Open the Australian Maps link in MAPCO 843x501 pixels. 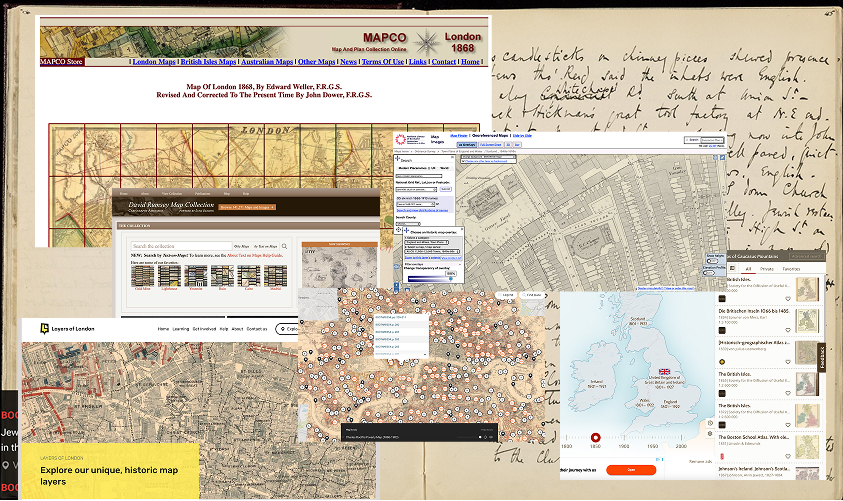(x=267, y=62)
